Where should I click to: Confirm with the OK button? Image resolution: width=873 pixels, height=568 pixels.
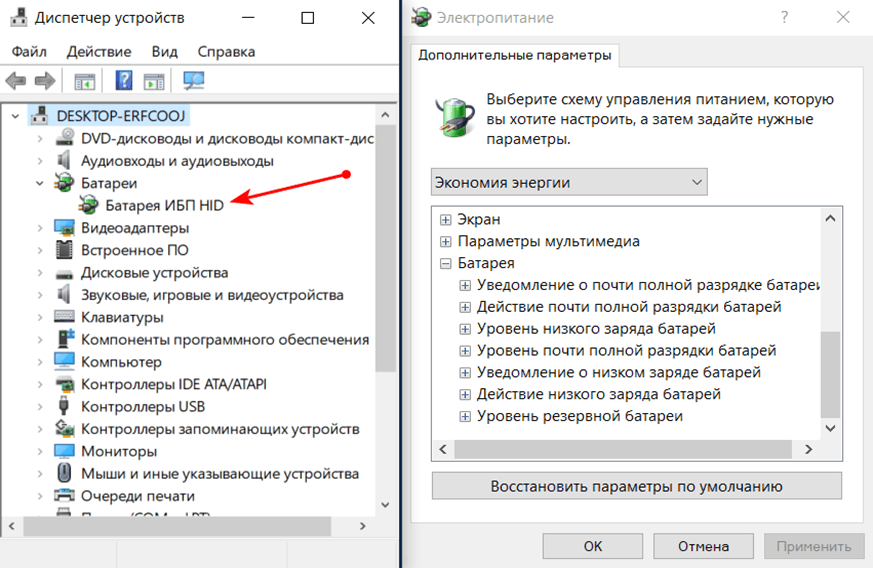[592, 546]
